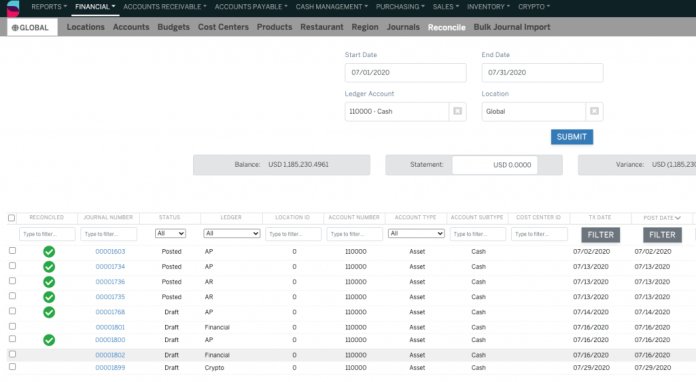Clear the Ledger Account field icon
The height and width of the screenshot is (382, 696).
[x=458, y=111]
